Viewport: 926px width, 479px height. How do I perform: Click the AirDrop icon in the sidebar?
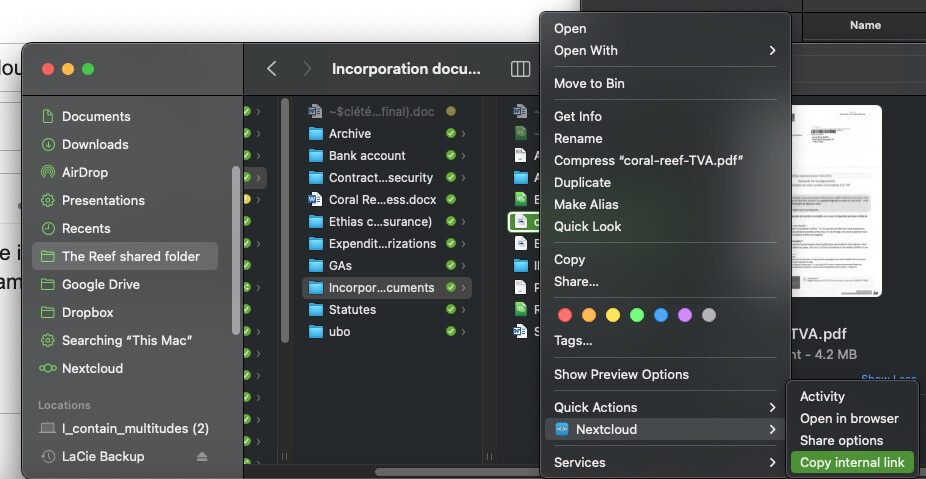coord(47,172)
